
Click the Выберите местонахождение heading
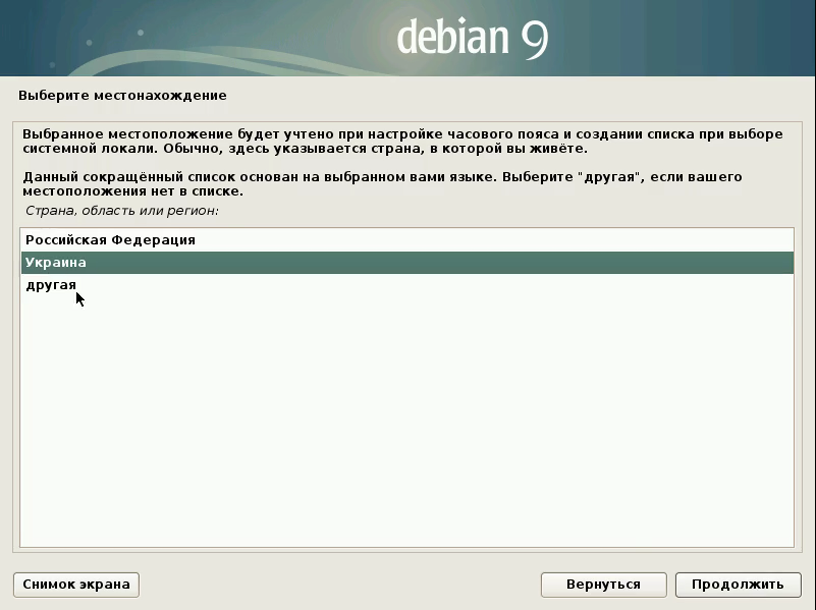click(122, 96)
